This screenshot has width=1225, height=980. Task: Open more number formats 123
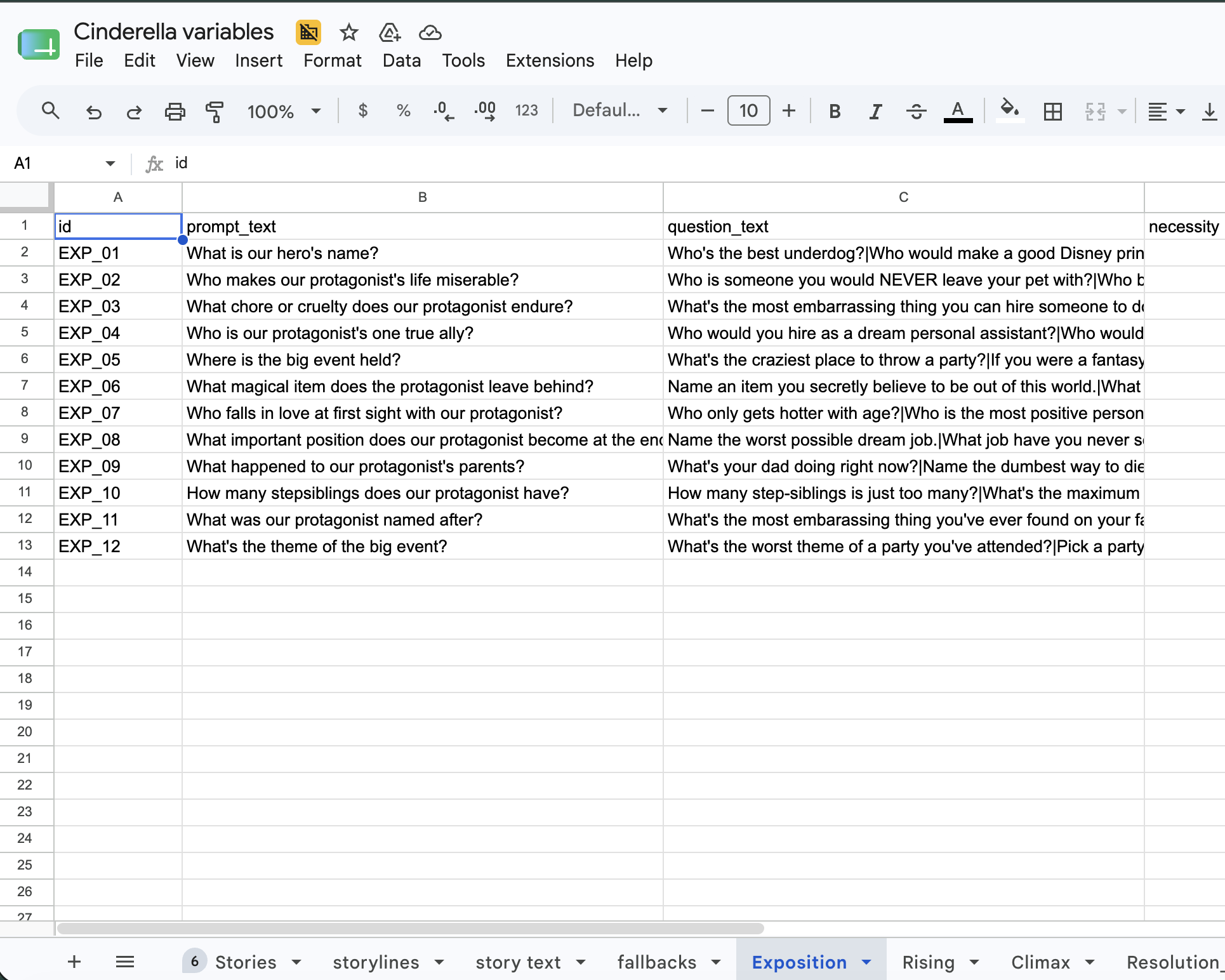(526, 111)
